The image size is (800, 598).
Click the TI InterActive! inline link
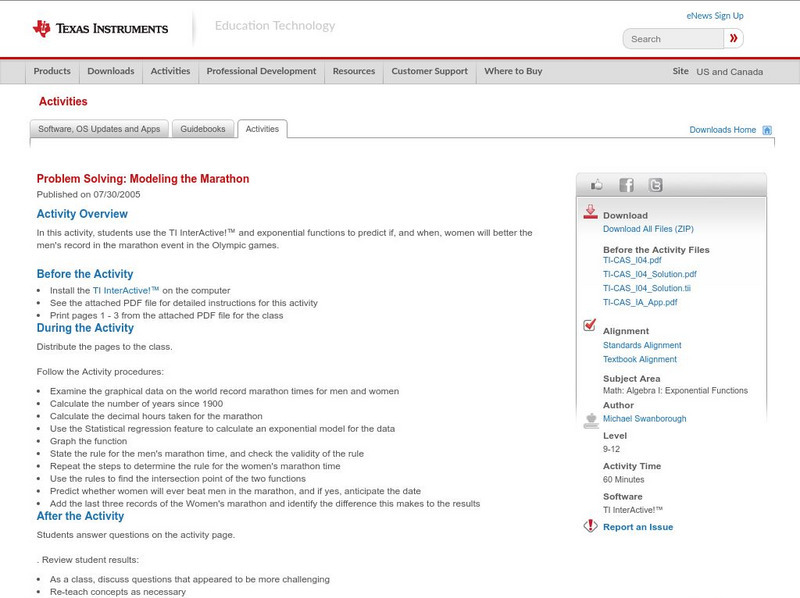pos(126,290)
